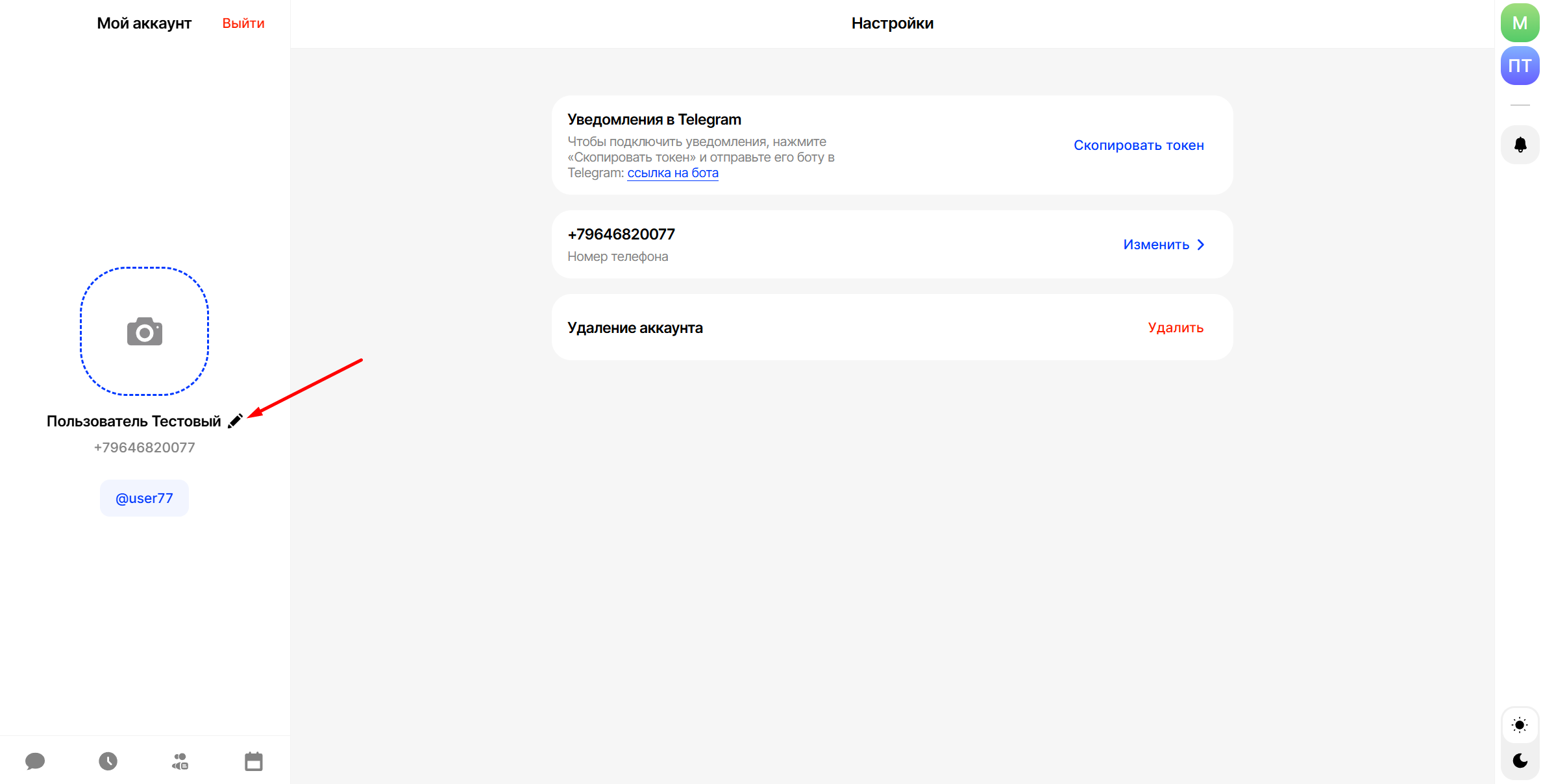
Task: Click the chevron next to Изменить
Action: click(x=1201, y=245)
